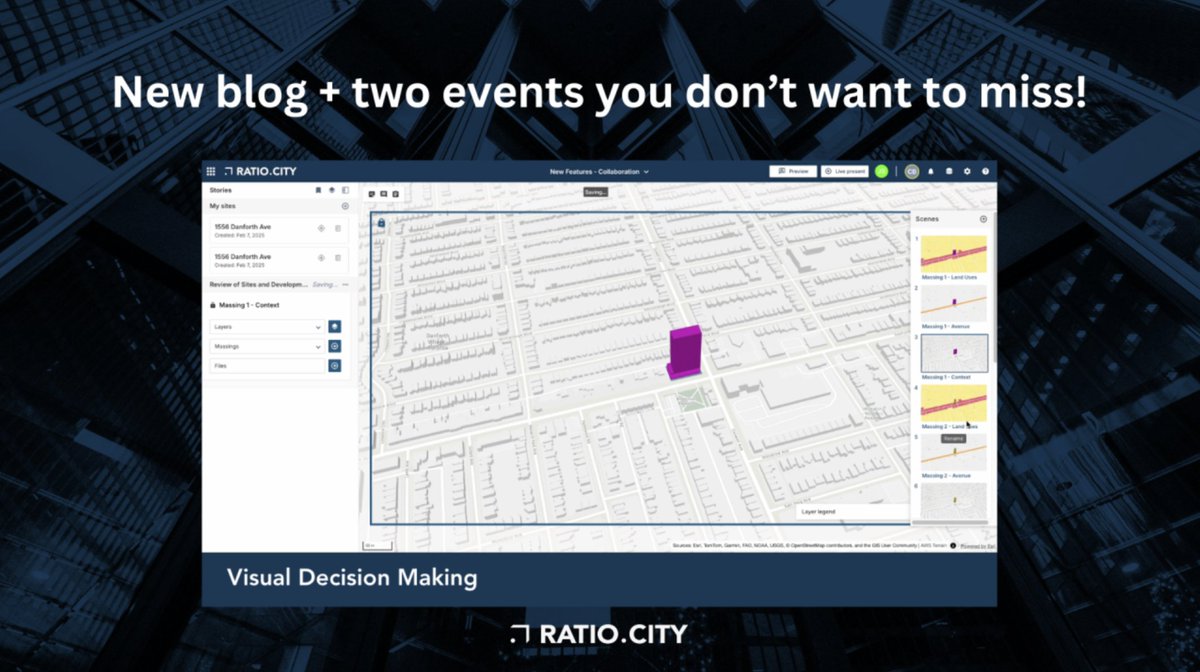Add a file with the blue plus button
Screen dimensions: 1200x672
point(335,366)
